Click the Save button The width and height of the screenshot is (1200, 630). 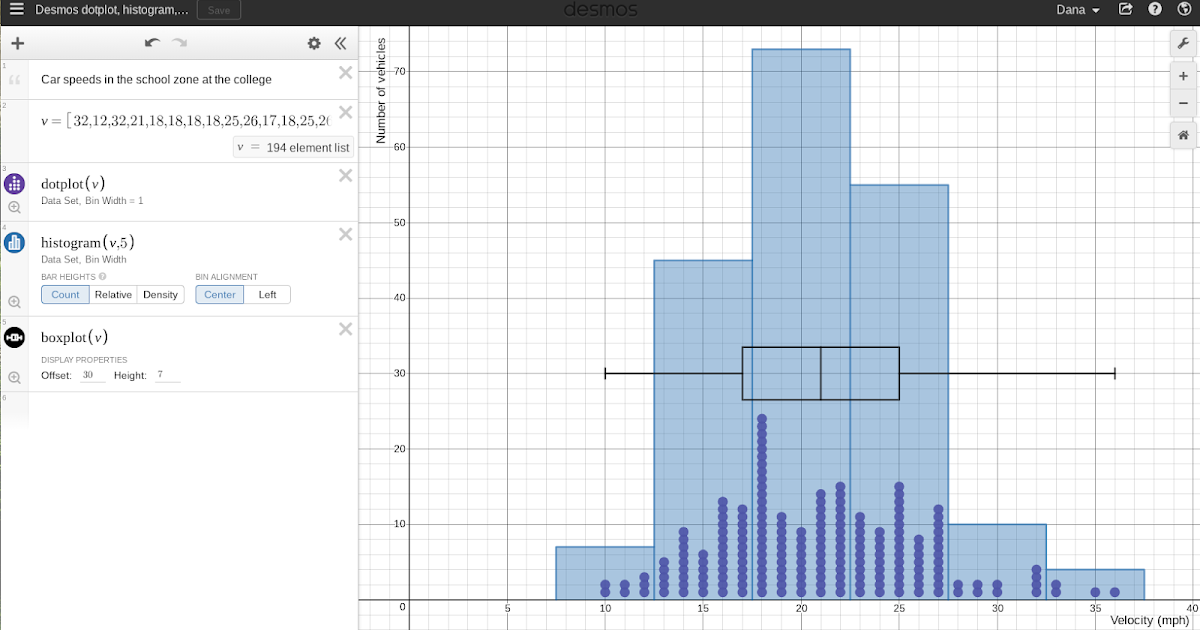218,9
